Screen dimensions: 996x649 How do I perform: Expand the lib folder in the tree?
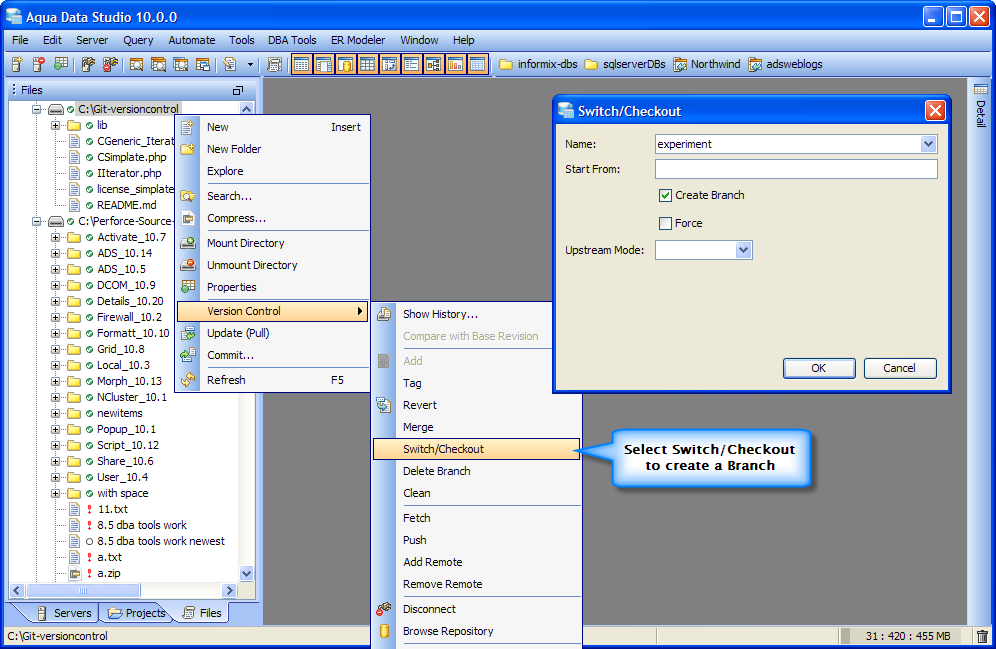click(x=56, y=125)
